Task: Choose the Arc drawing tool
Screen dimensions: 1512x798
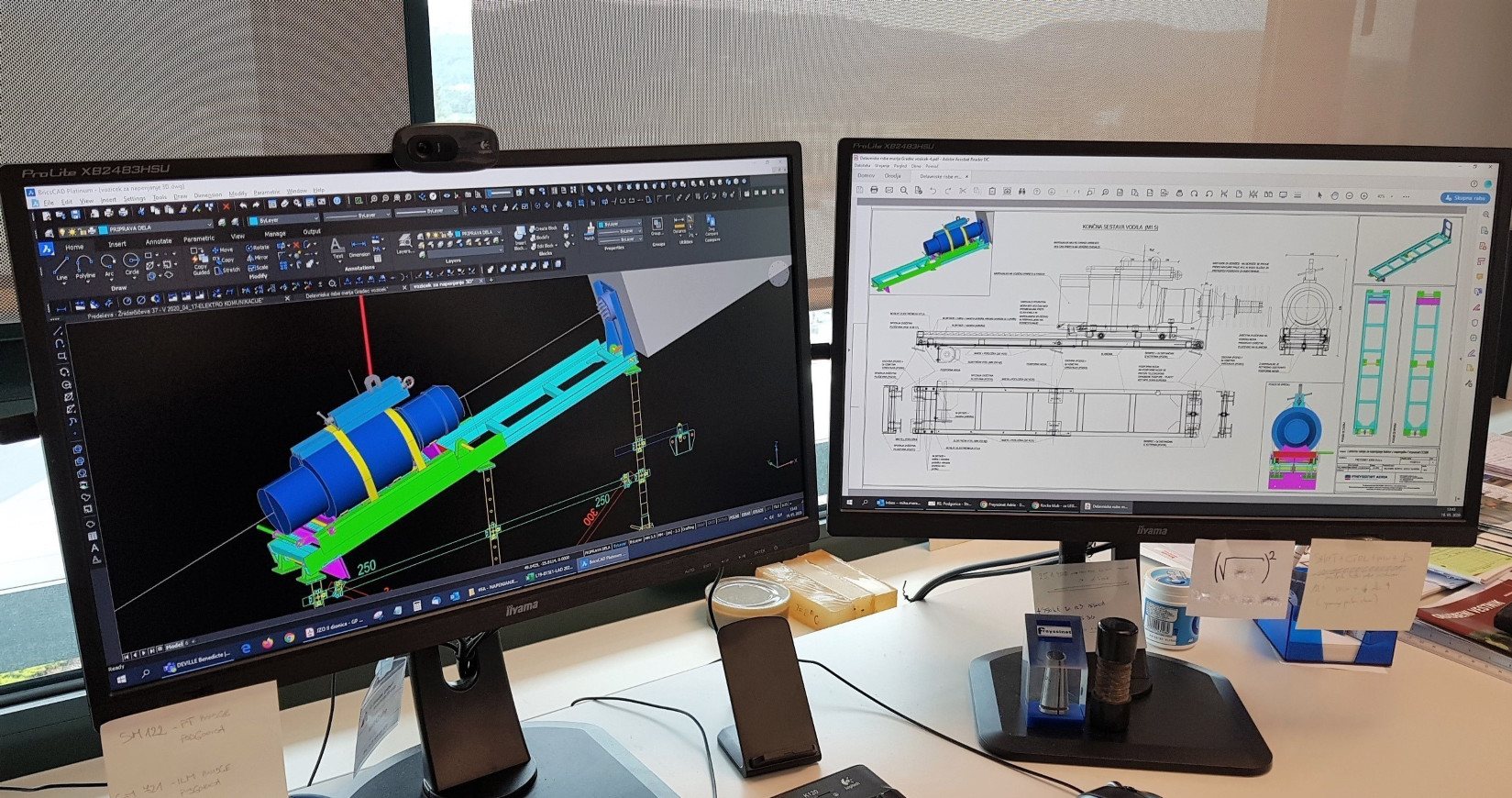Action: pyautogui.click(x=108, y=265)
